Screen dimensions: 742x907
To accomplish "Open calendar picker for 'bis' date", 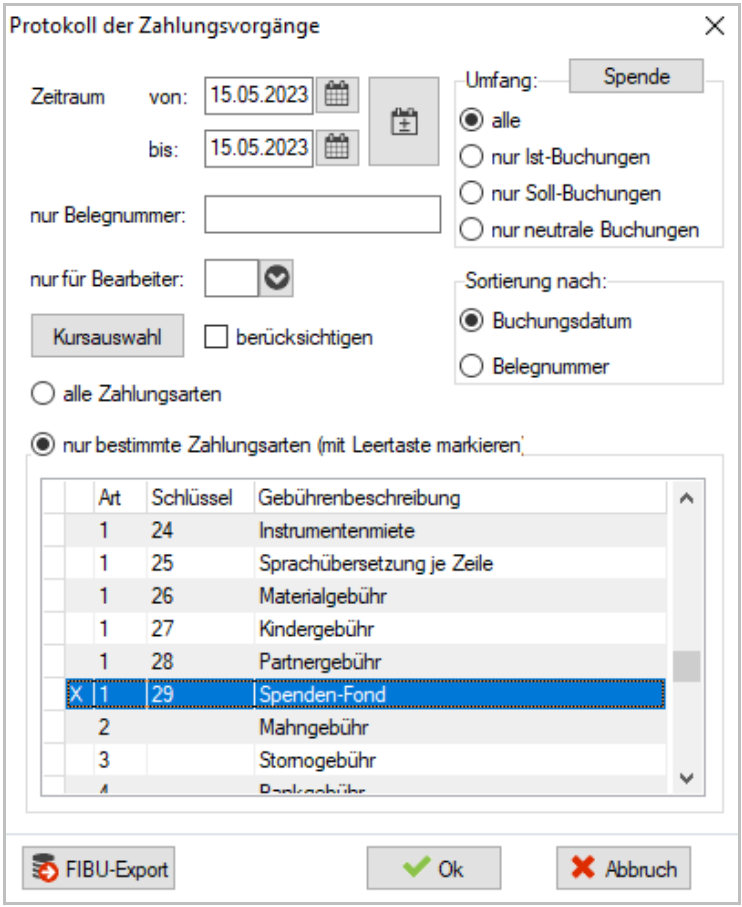I will point(337,148).
